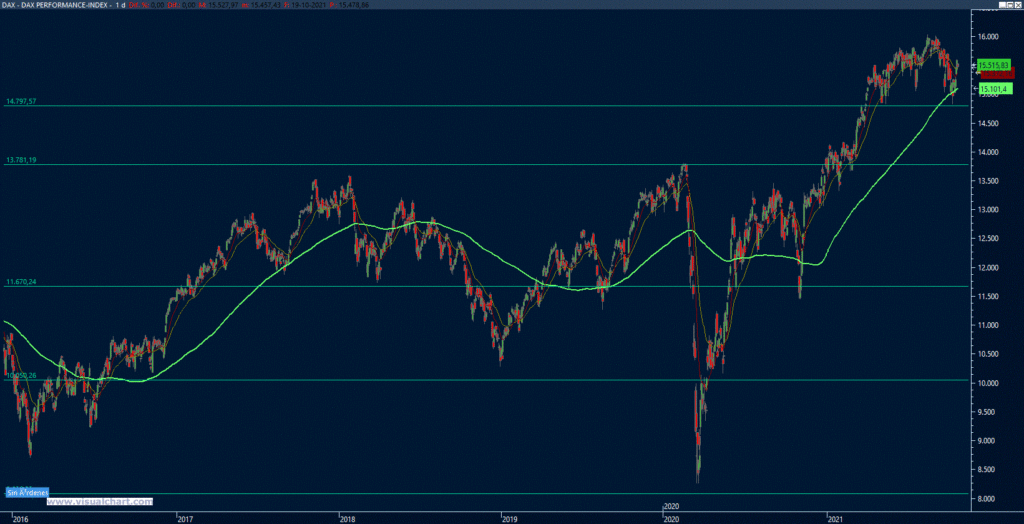Select the 13.781,19 horizontal level label
This screenshot has width=1024, height=524.
click(x=20, y=160)
